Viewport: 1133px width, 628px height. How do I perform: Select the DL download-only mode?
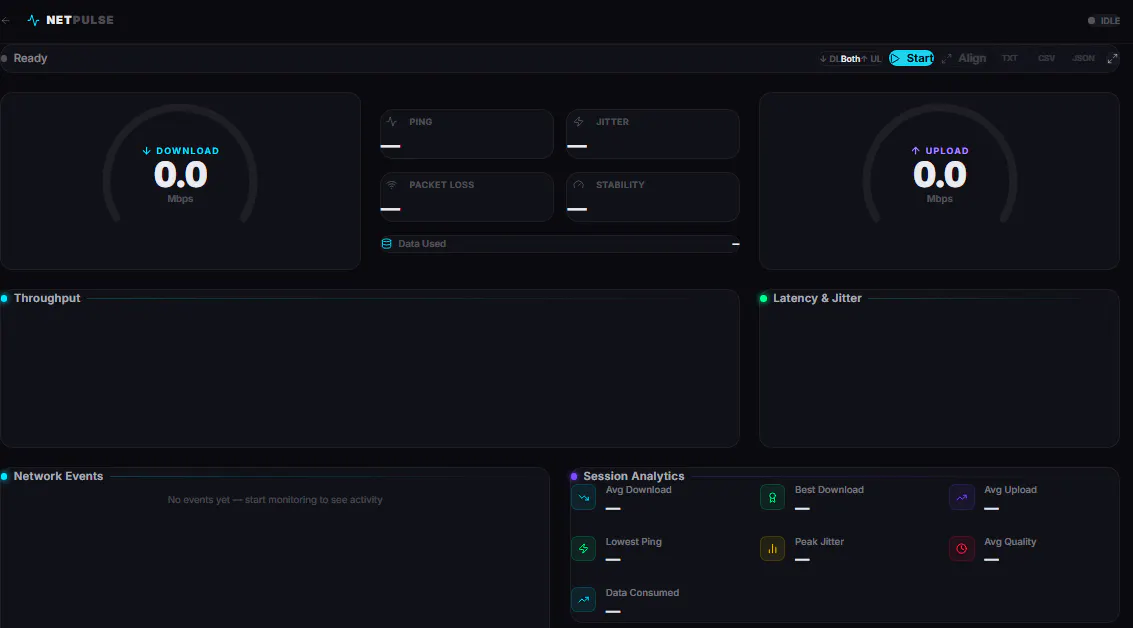point(829,59)
